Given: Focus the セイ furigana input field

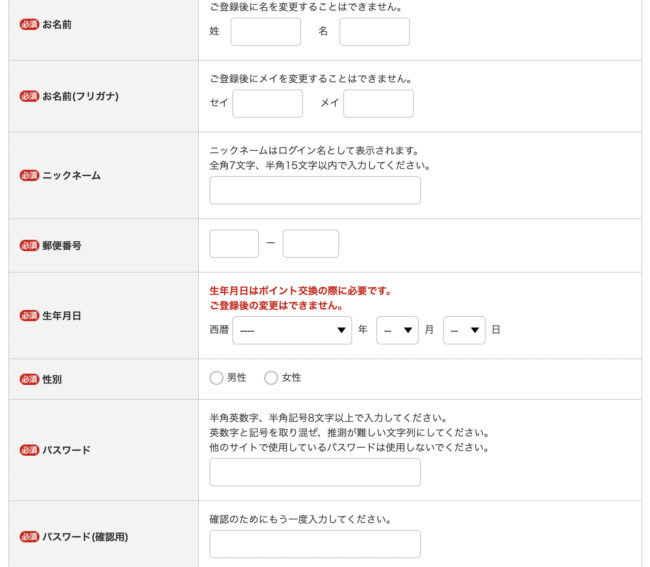Looking at the screenshot, I should click(267, 104).
